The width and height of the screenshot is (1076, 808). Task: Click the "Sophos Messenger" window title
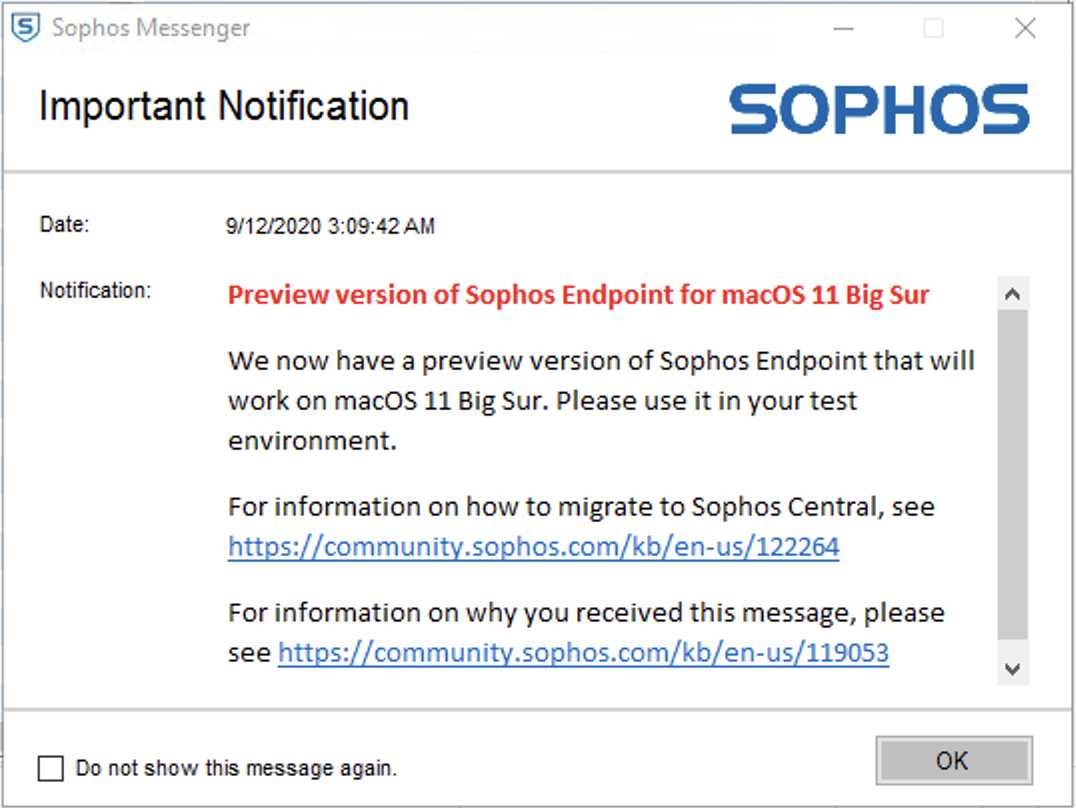151,28
